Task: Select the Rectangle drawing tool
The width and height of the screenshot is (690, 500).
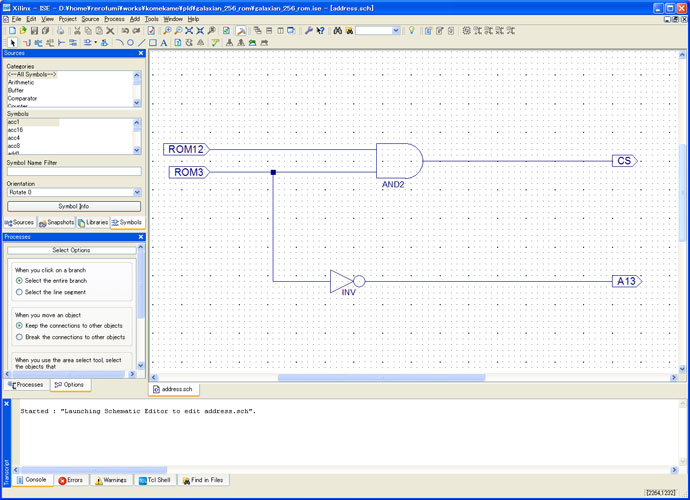Action: [153, 43]
